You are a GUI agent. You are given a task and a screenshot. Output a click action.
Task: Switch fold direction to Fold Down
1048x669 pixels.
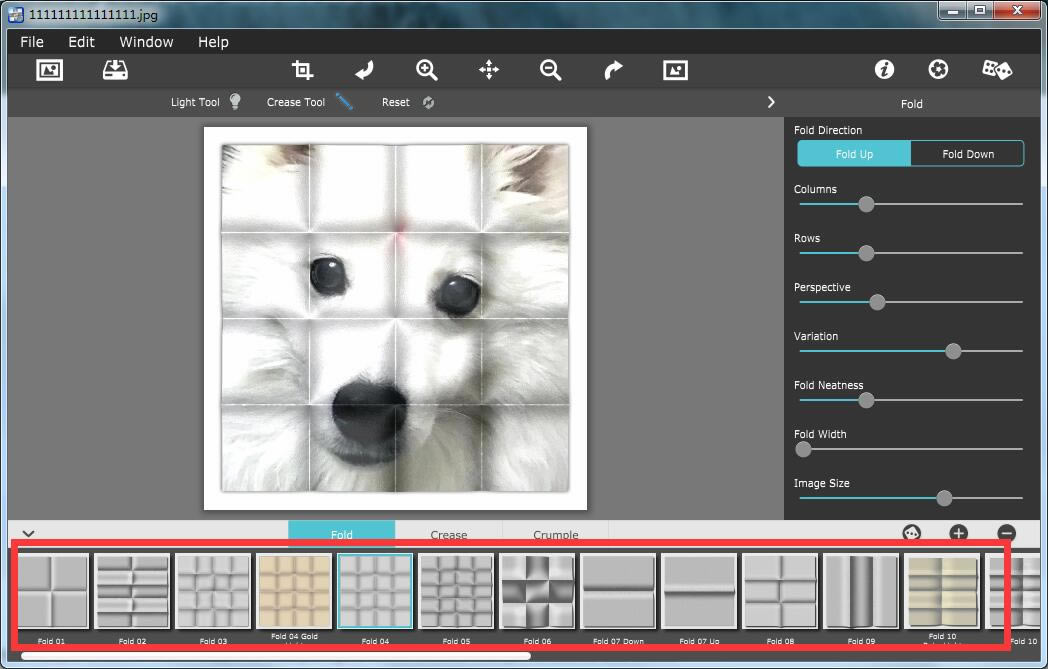(x=967, y=154)
